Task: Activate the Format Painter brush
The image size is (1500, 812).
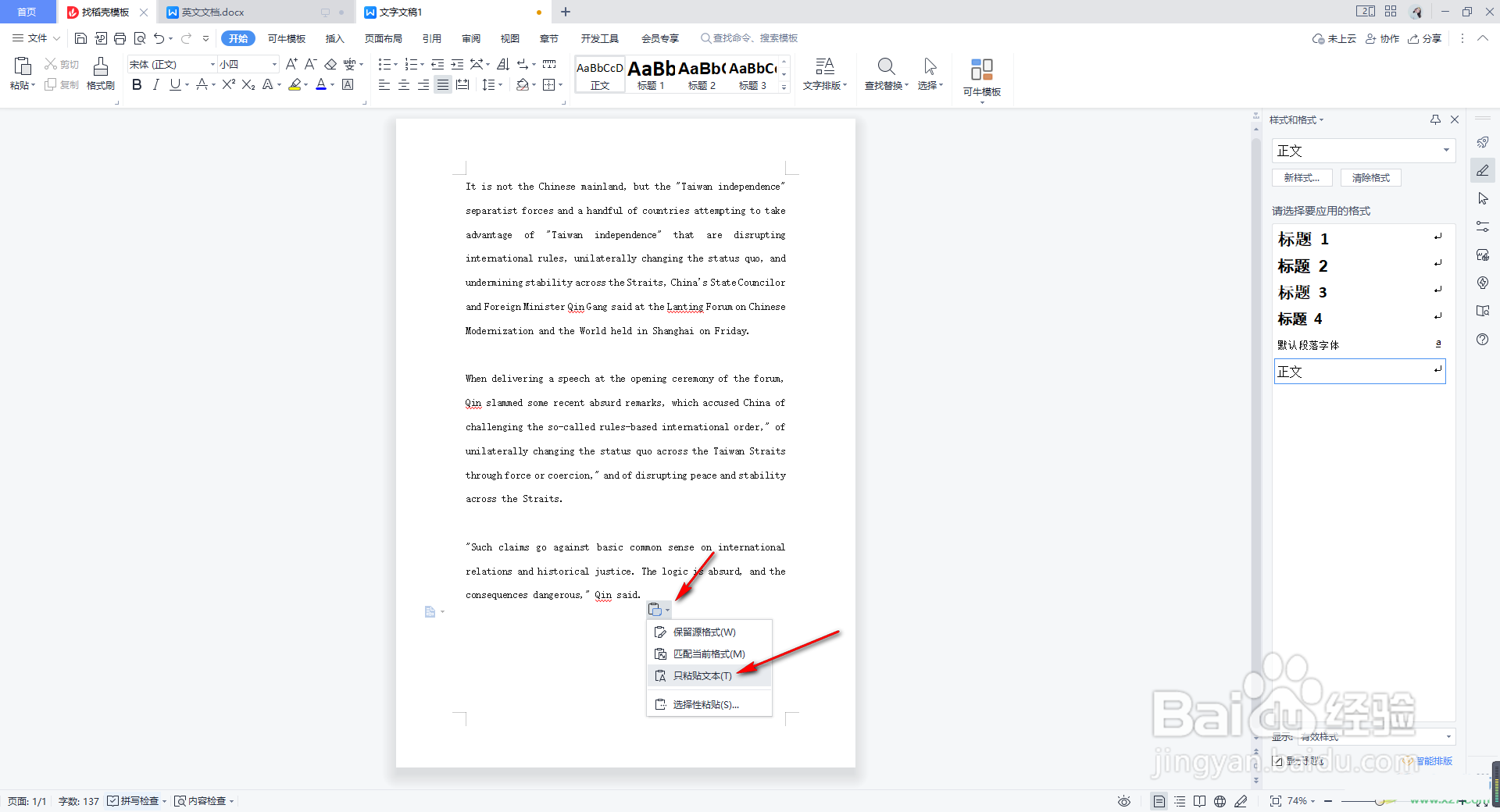Action: [x=101, y=67]
